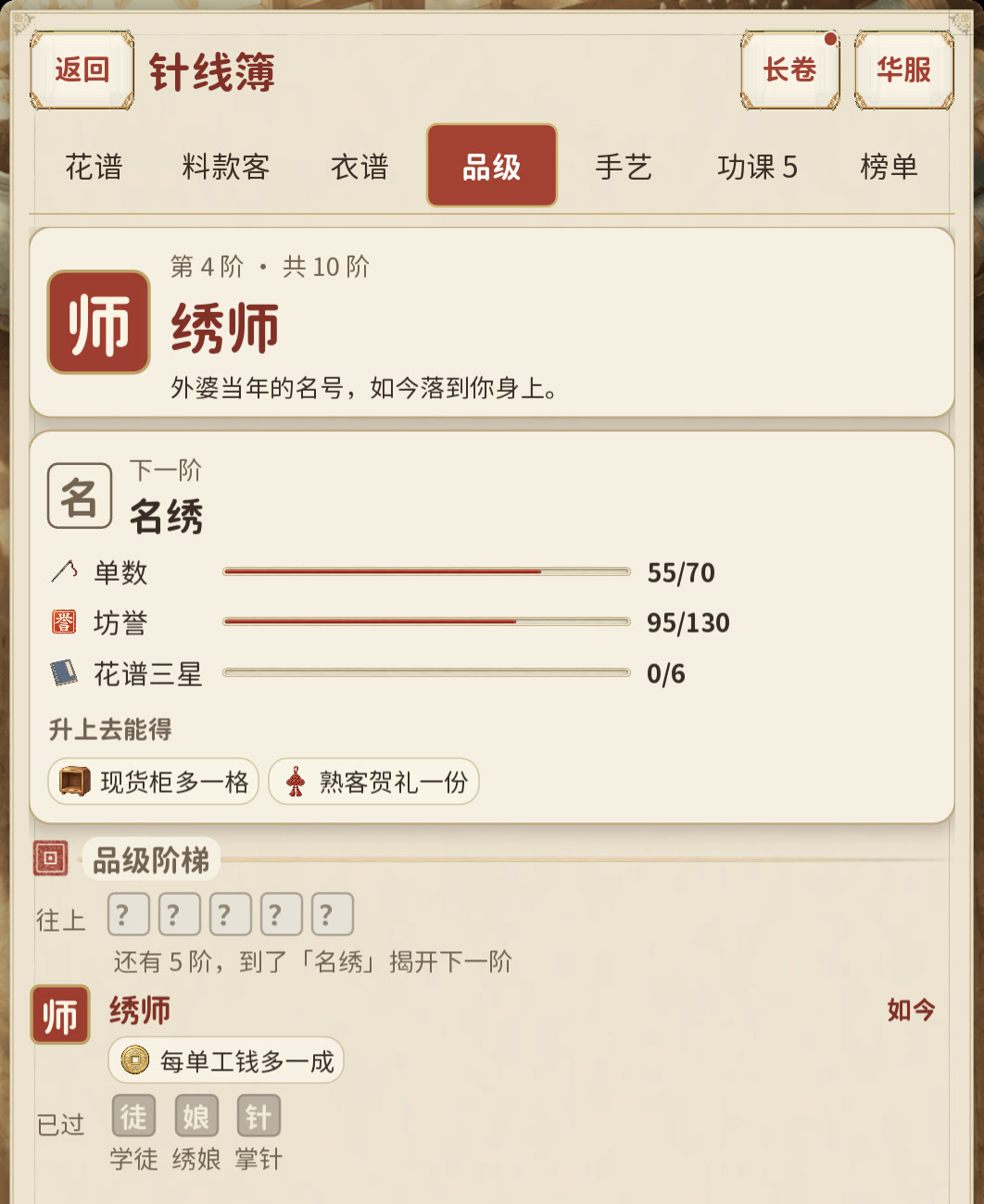Image resolution: width=984 pixels, height=1204 pixels.
Task: Tap the gold coin icon in 每单工钱多一成
Action: (135, 1060)
